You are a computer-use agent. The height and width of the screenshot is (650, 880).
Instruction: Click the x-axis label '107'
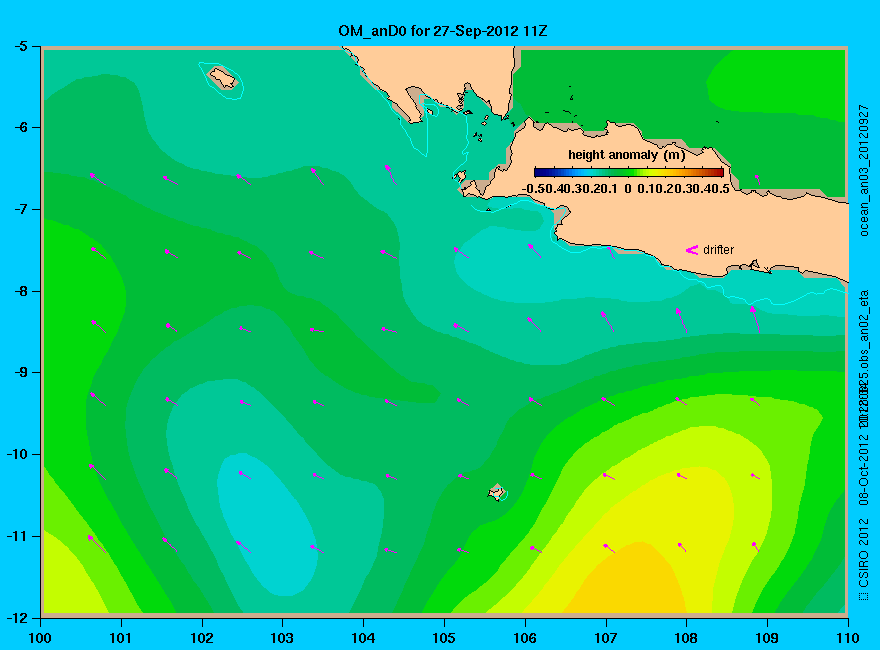click(606, 638)
